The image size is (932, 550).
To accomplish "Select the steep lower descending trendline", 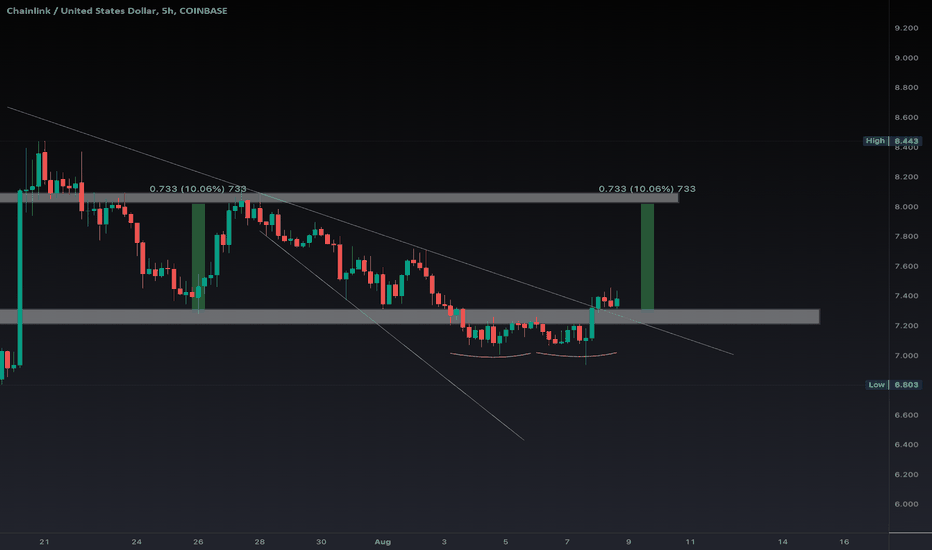I will click(x=392, y=335).
